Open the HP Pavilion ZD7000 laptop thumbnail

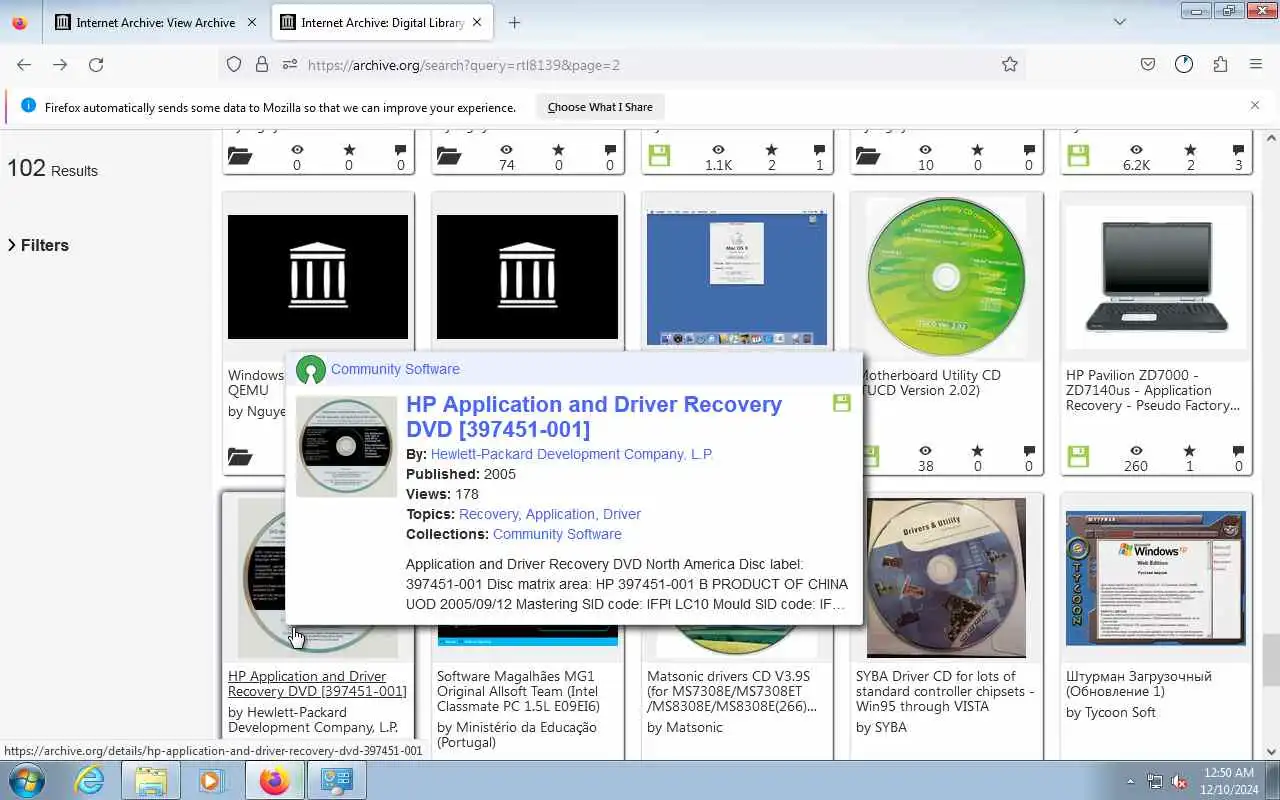(x=1156, y=277)
